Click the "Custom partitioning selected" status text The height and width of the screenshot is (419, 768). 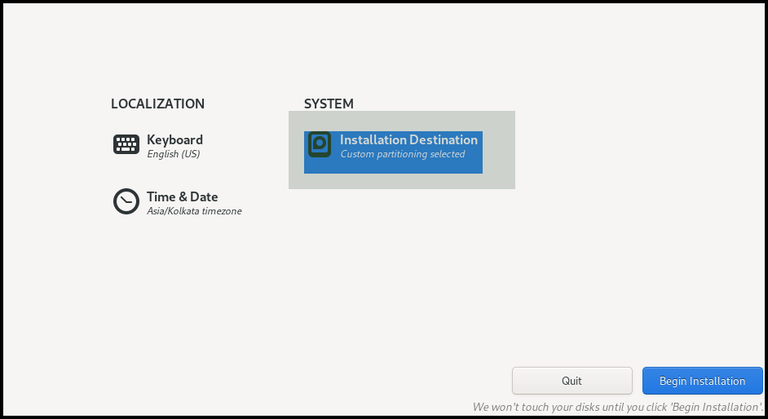coord(402,154)
